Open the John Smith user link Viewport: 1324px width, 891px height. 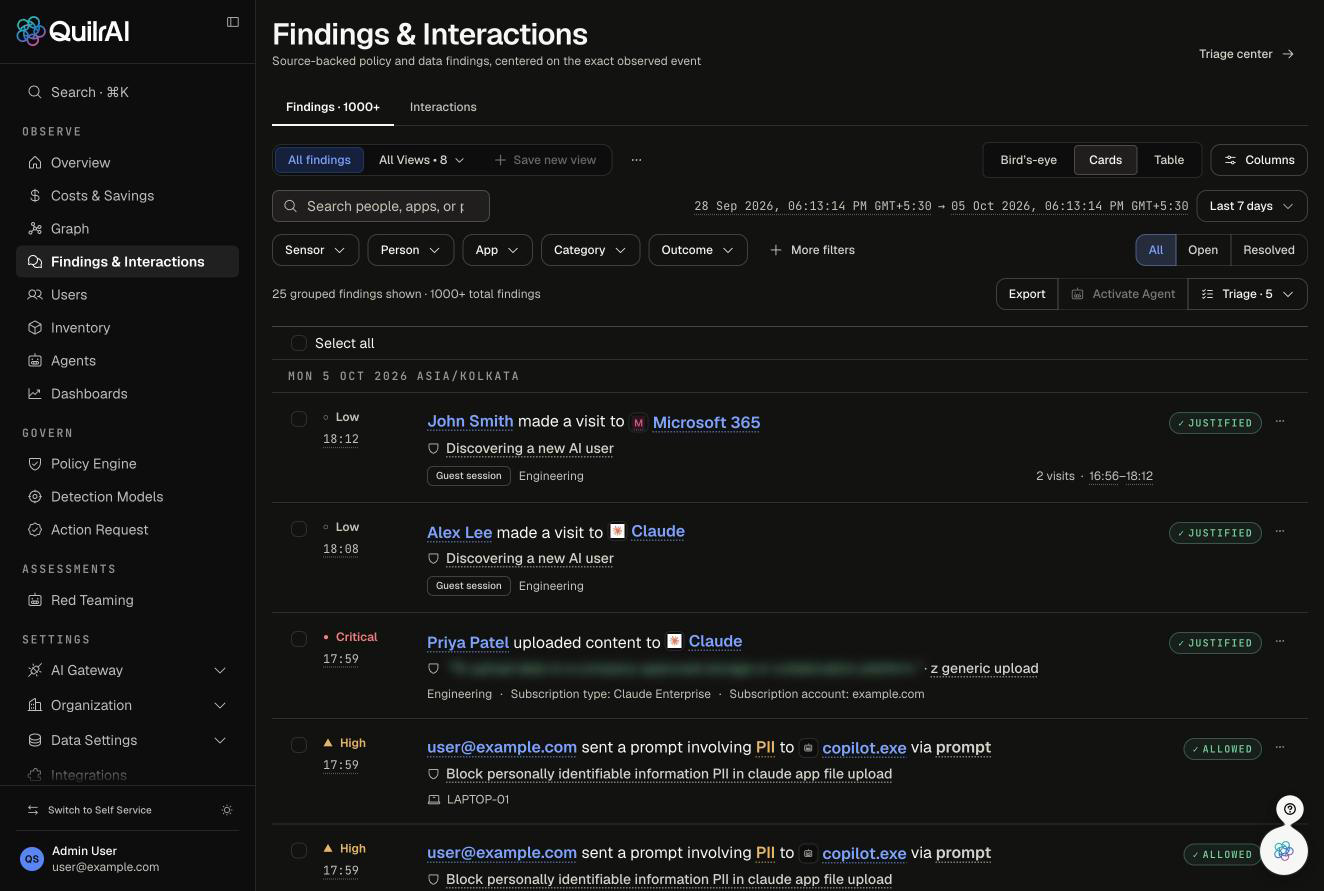tap(470, 422)
